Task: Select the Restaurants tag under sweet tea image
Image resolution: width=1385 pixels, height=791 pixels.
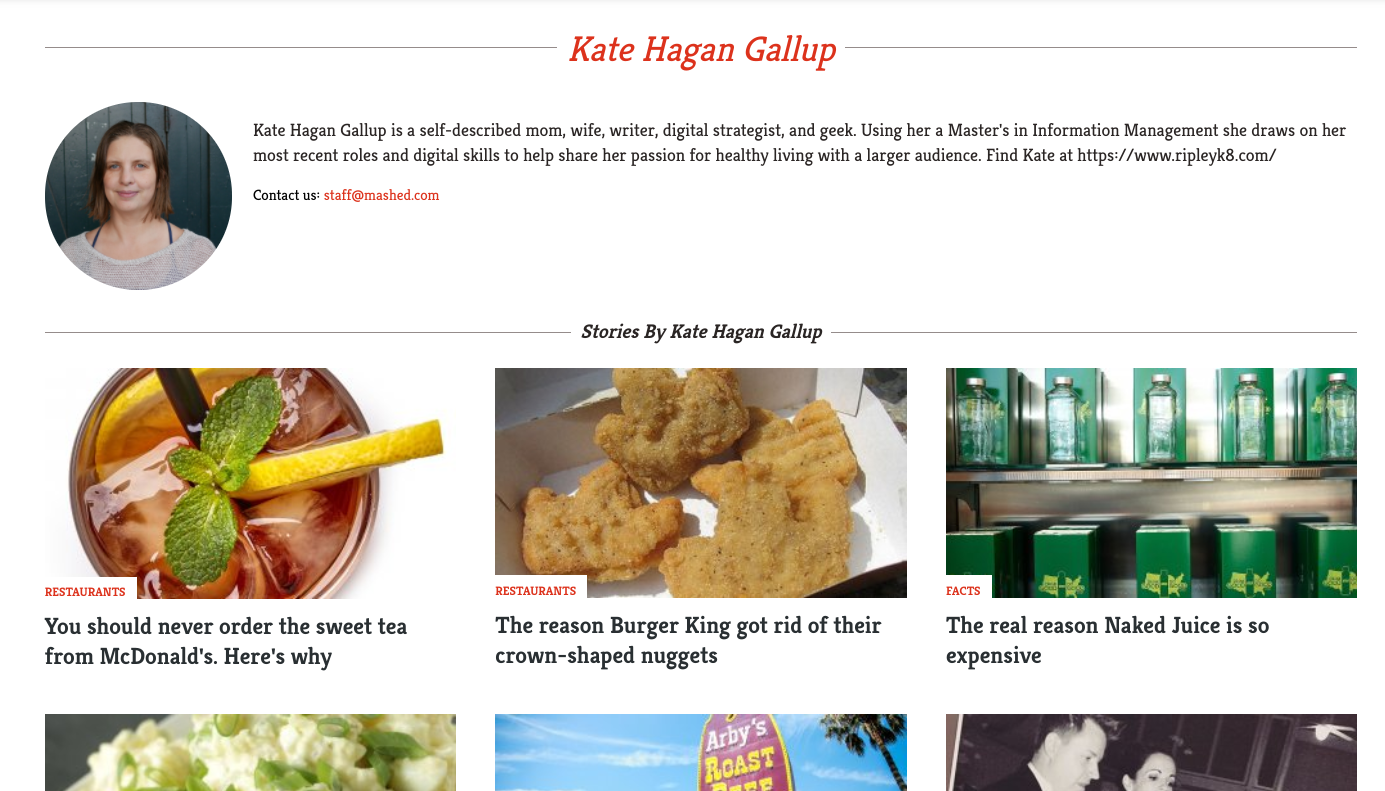Action: pos(85,592)
